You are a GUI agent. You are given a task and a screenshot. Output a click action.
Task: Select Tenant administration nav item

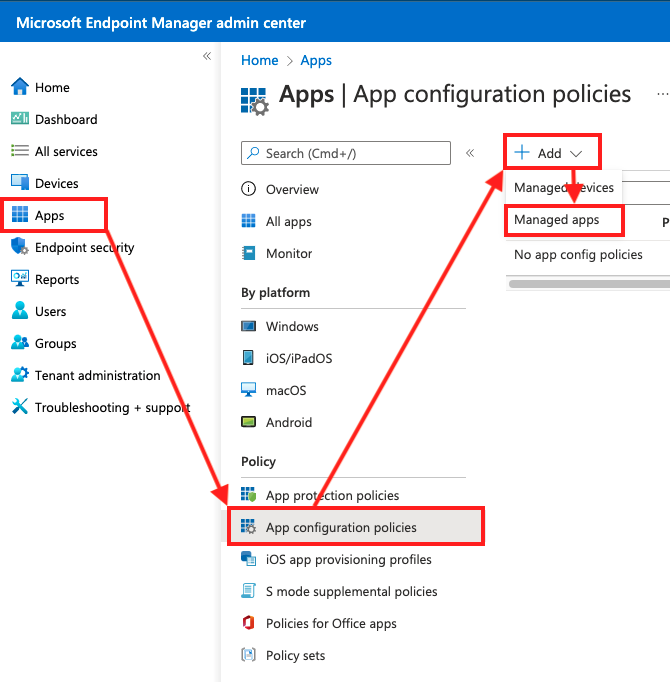coord(97,375)
